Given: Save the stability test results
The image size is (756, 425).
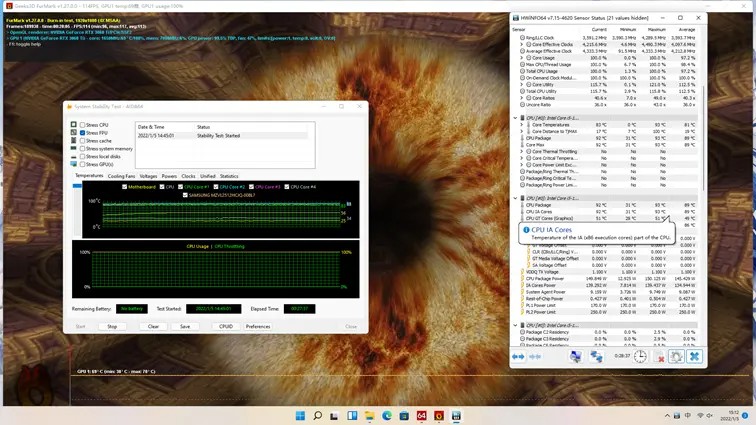Looking at the screenshot, I should 185,327.
